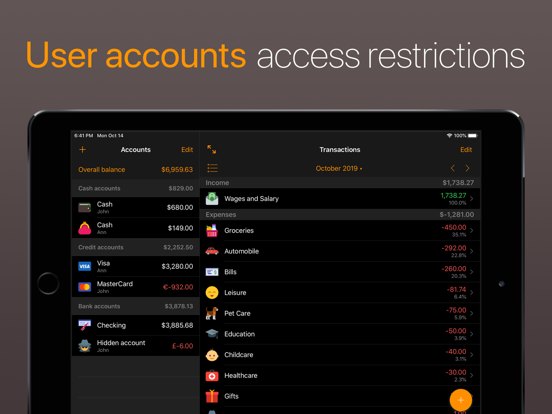552x414 pixels.
Task: Tap the -292.00 Automobile amount
Action: [x=454, y=248]
